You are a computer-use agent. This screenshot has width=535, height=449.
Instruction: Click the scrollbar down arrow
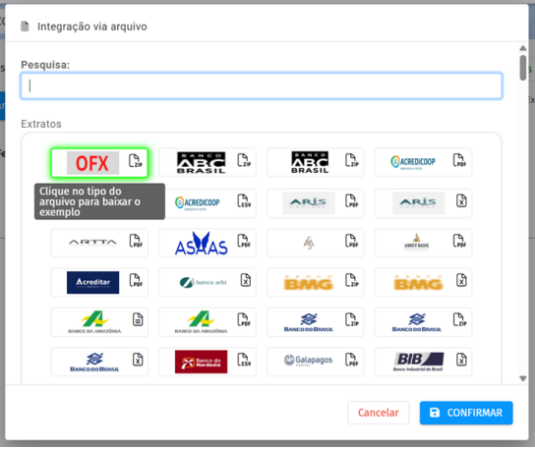(523, 378)
